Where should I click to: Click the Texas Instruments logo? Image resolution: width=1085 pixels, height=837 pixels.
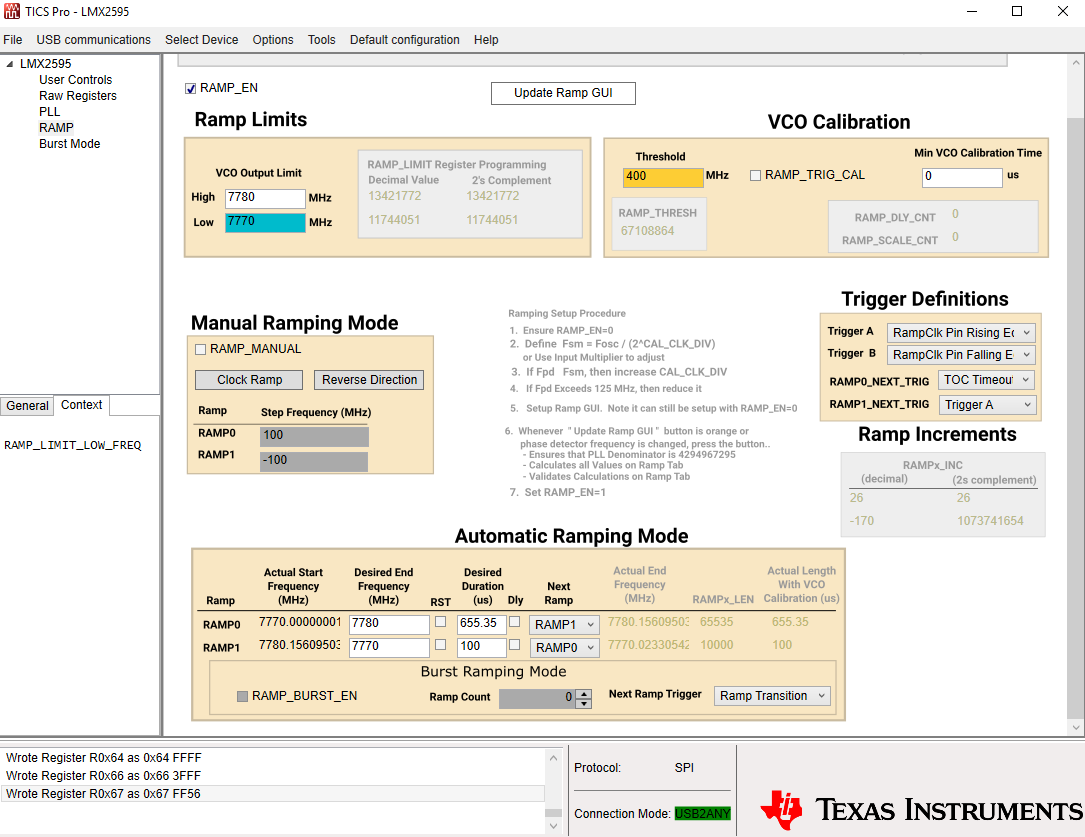pyautogui.click(x=921, y=809)
